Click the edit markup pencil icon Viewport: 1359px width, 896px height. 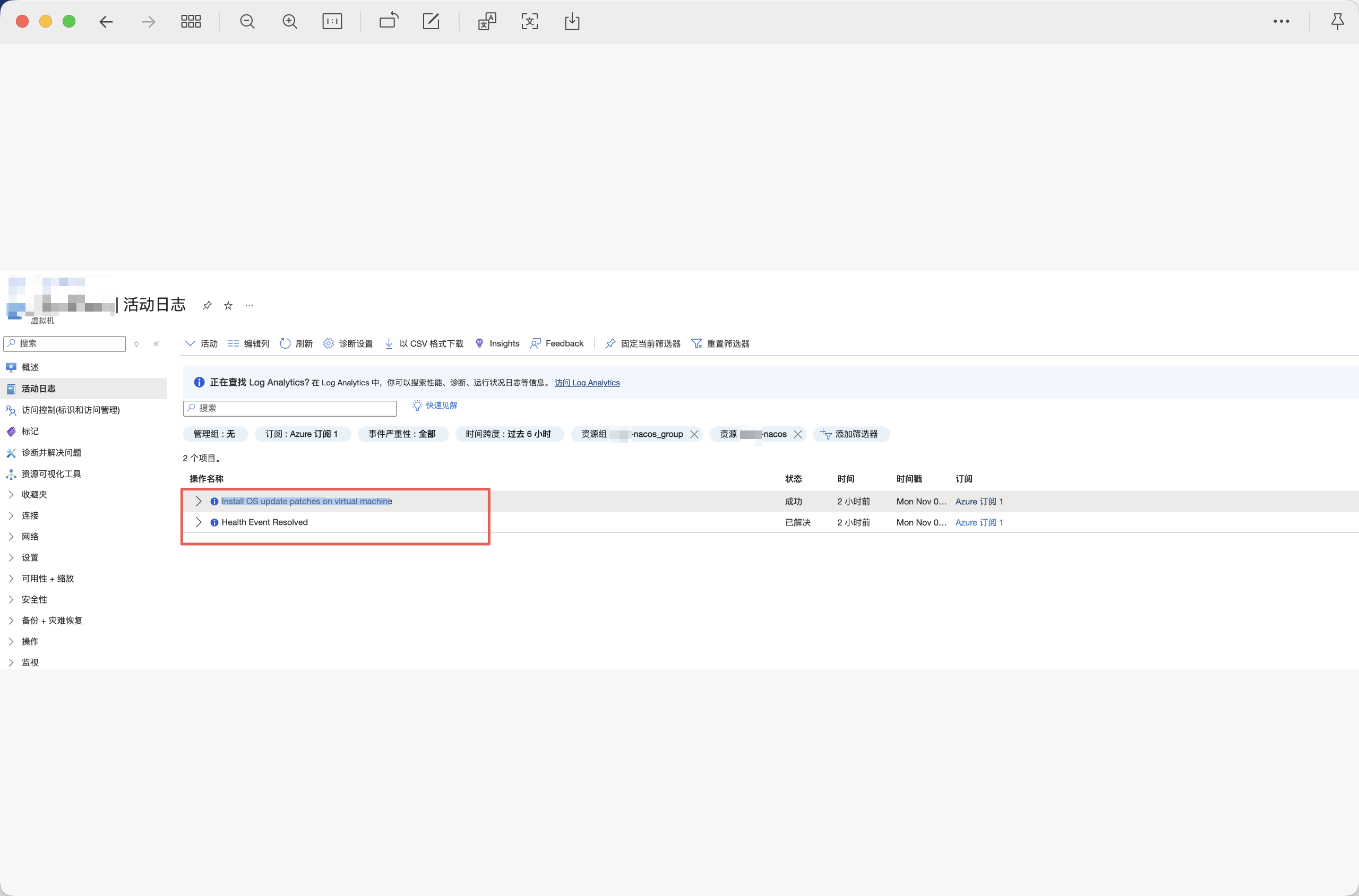431,22
